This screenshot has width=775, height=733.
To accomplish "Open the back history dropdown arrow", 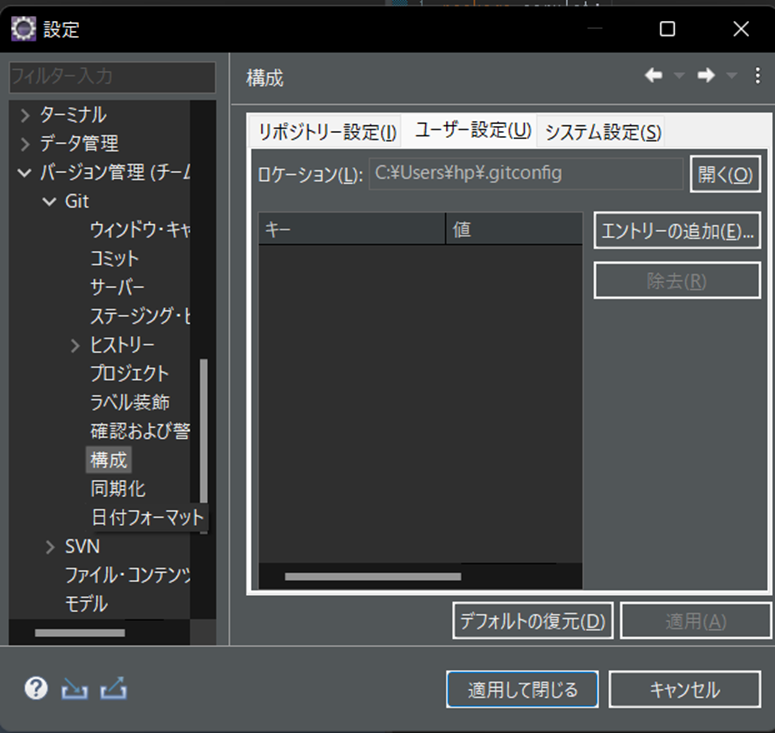I will tap(679, 76).
